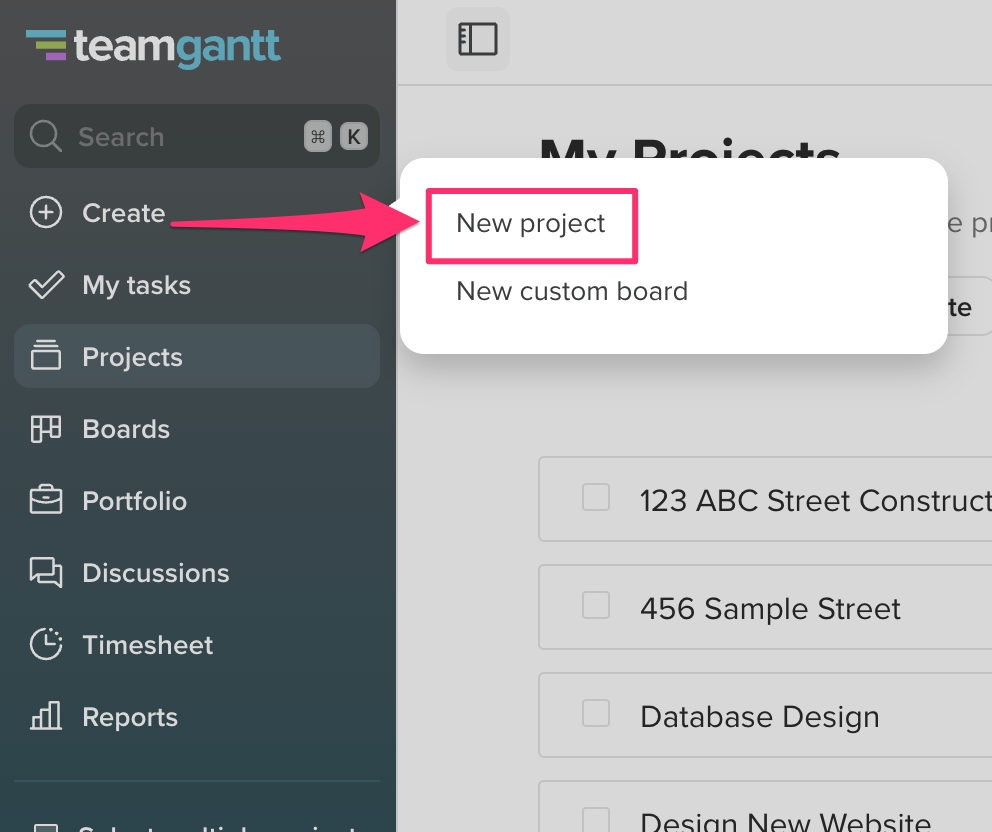
Task: Tick the Database Design project checkbox
Action: click(x=596, y=713)
